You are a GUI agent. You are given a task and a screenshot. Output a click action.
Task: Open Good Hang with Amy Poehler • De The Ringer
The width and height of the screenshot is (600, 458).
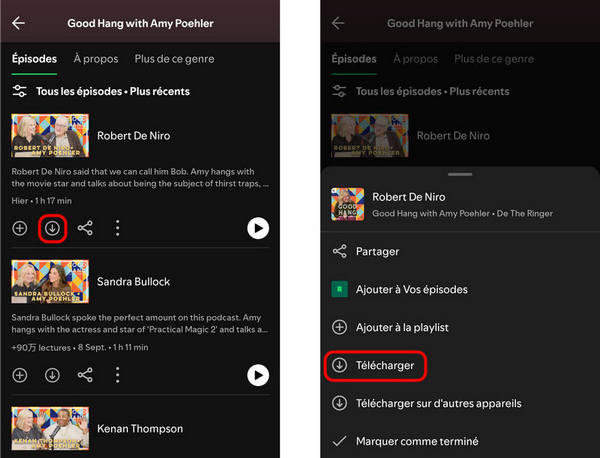463,214
